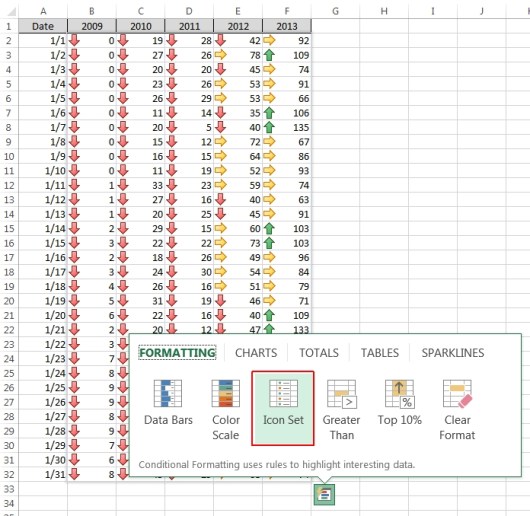Click the 1/15 date cell
The width and height of the screenshot is (530, 516).
pyautogui.click(x=43, y=243)
